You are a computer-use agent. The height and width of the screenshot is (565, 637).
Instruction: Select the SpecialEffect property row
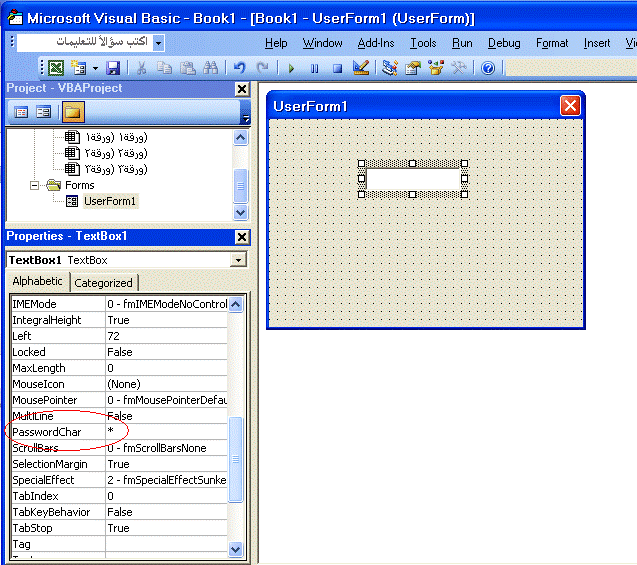[119, 480]
